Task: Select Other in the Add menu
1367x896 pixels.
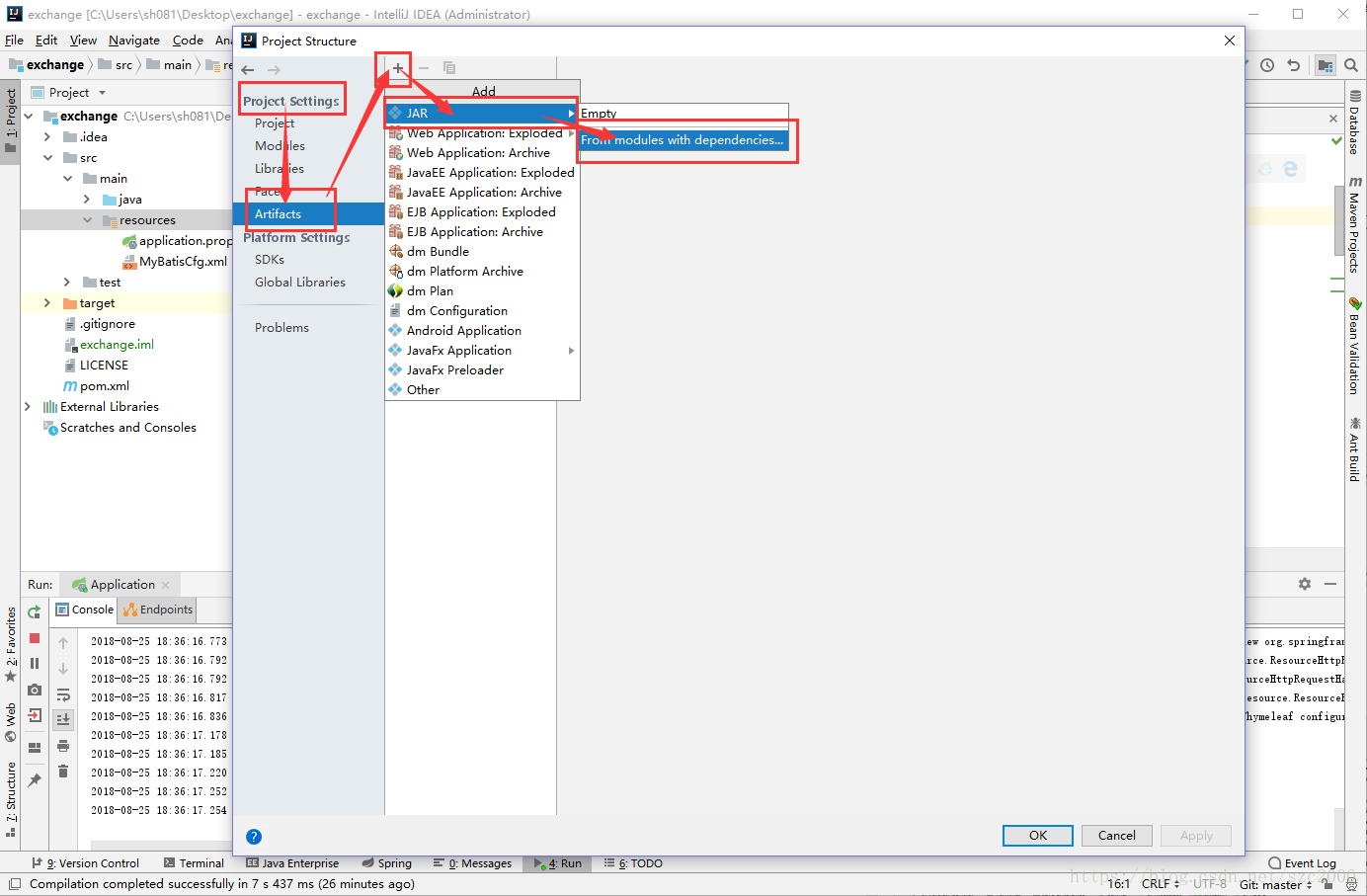Action: pos(482,390)
